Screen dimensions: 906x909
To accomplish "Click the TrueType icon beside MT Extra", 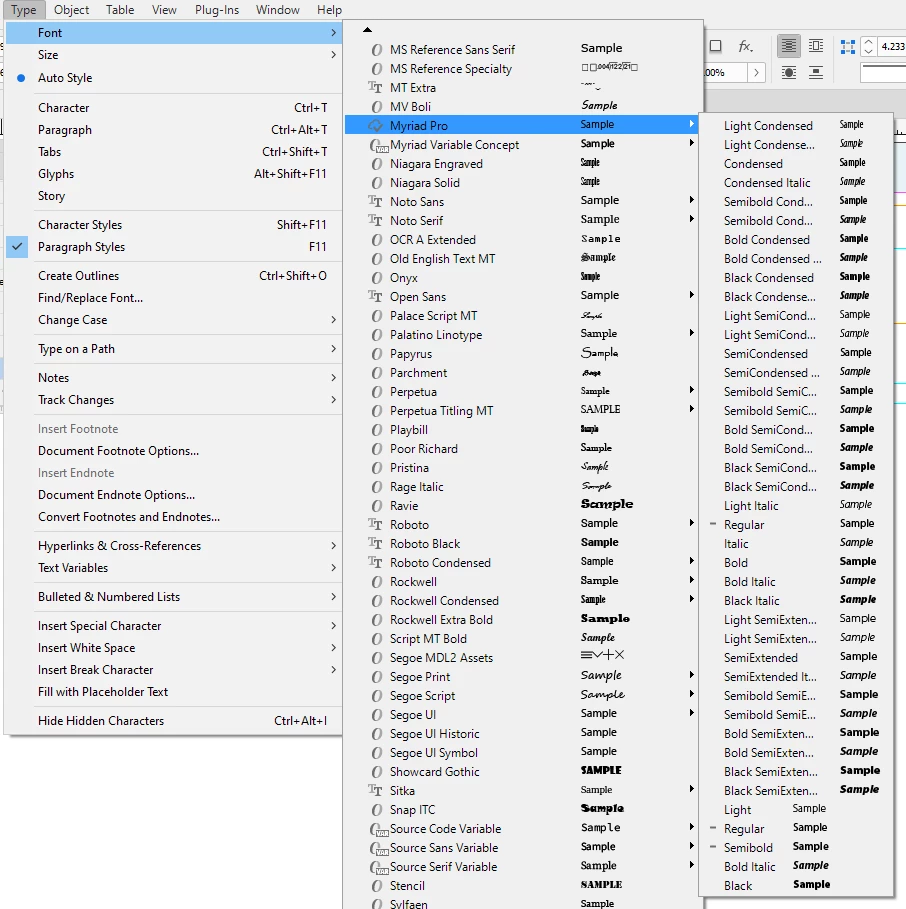I will pos(375,88).
